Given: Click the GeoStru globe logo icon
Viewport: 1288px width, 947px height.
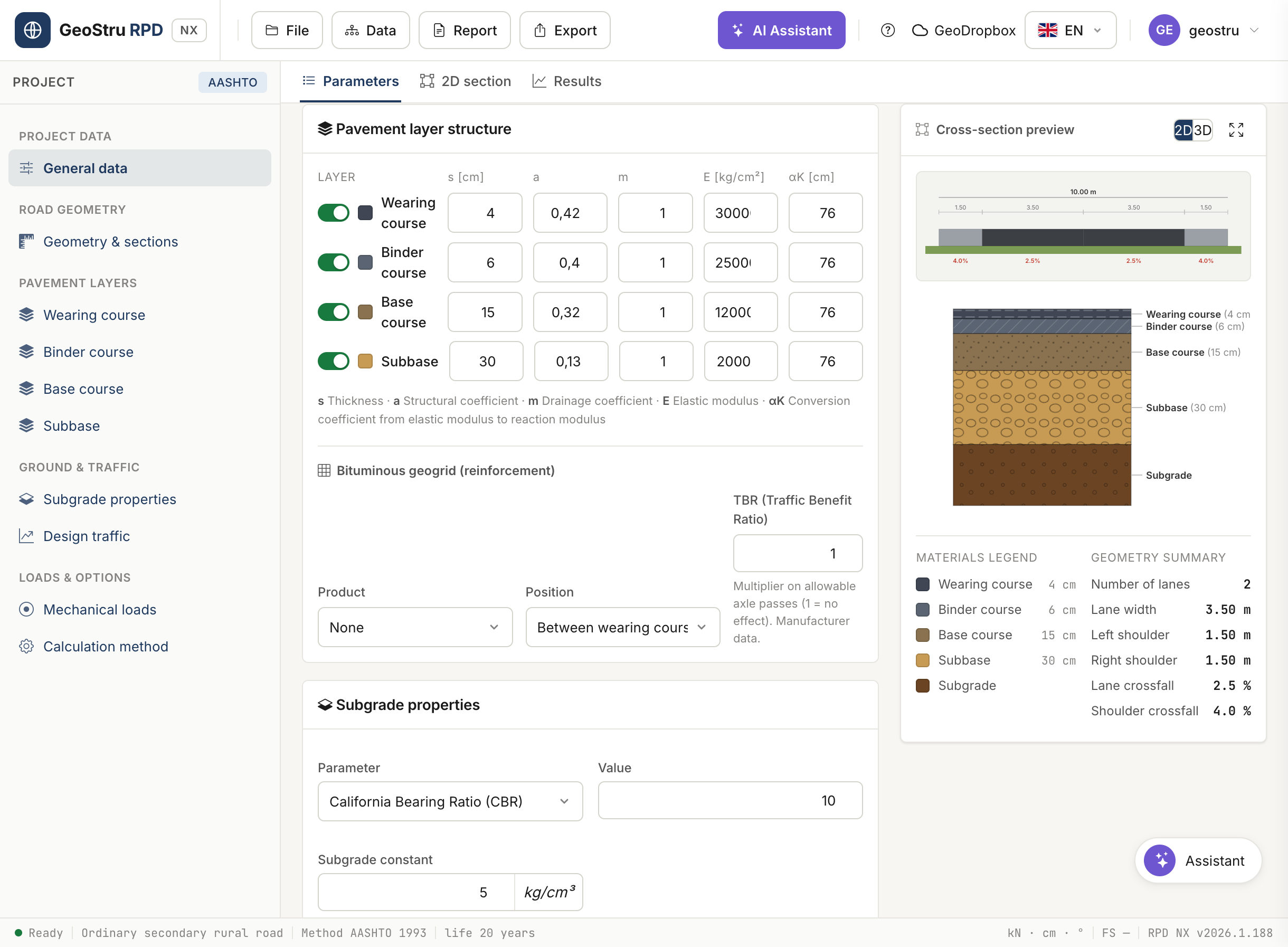Looking at the screenshot, I should [x=33, y=31].
